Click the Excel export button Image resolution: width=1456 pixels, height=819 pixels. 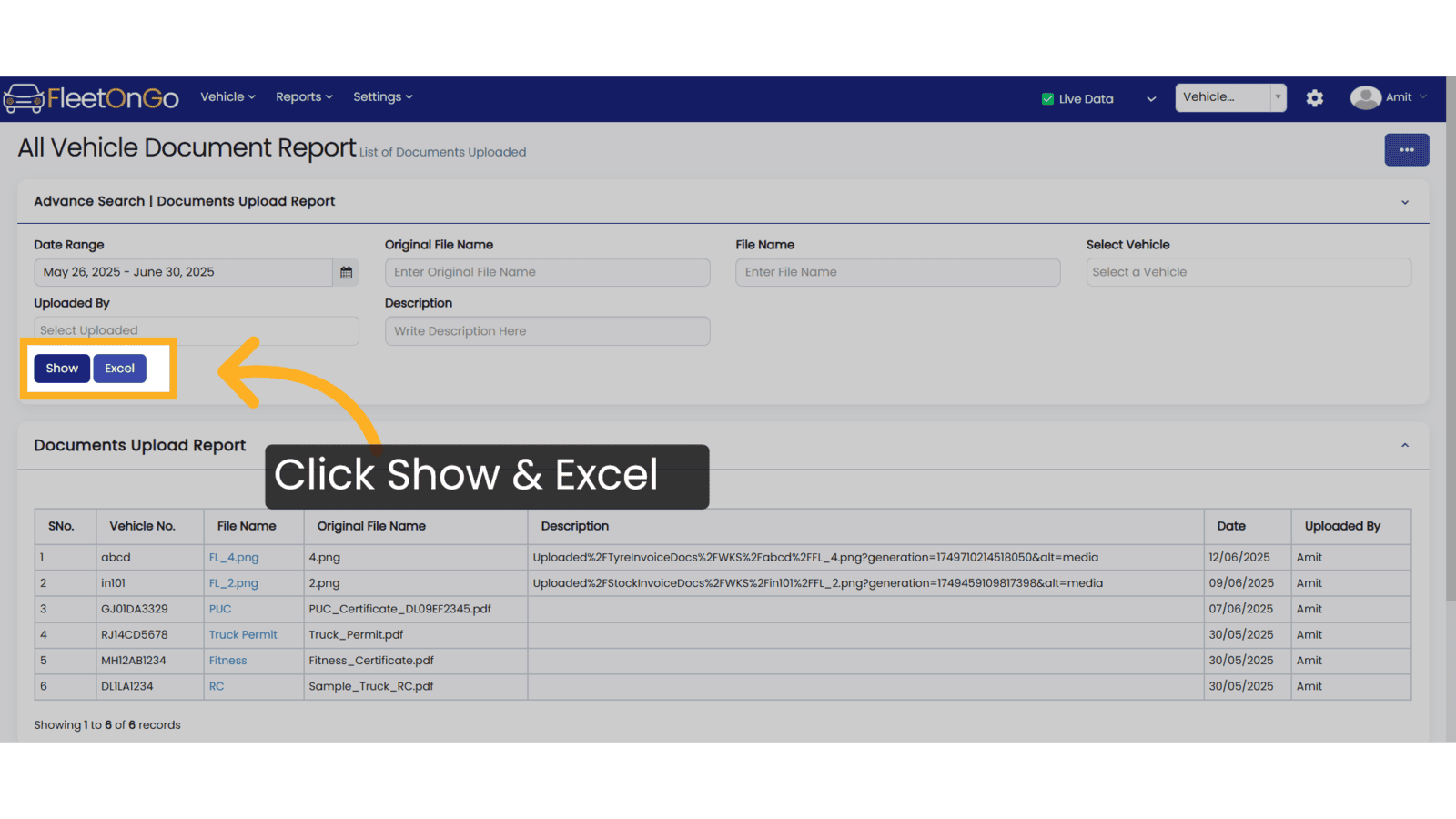119,369
